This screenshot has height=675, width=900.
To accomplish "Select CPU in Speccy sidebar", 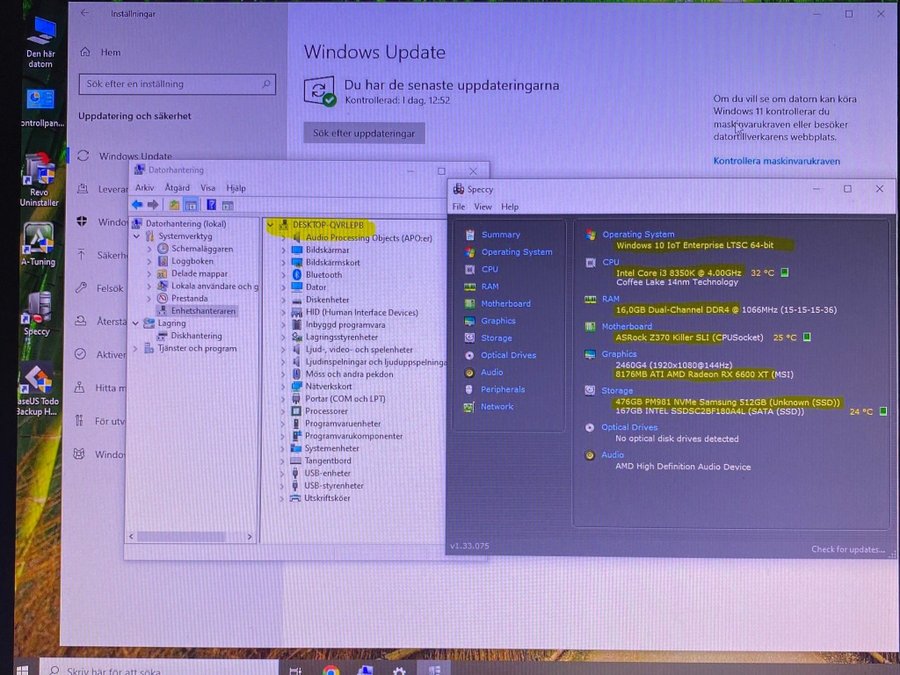I will [490, 269].
